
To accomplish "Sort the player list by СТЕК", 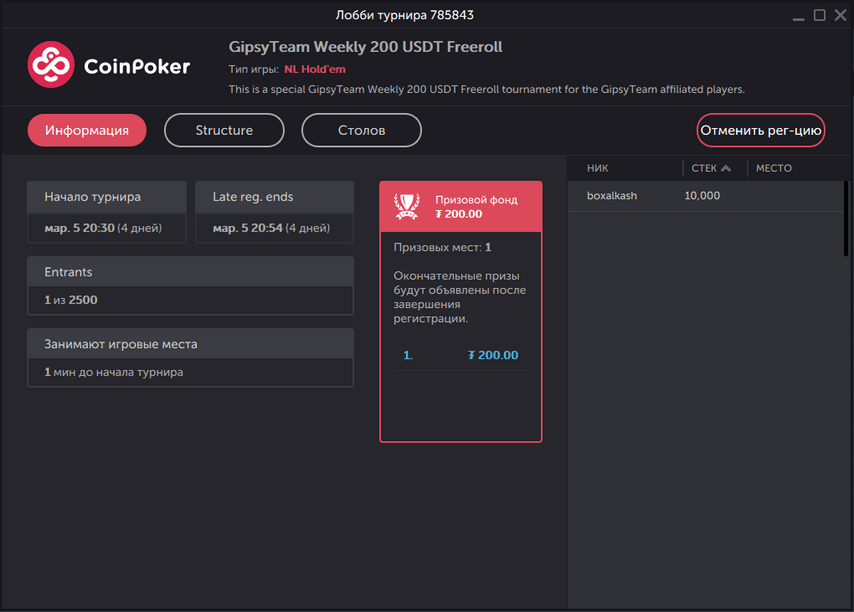I will point(704,168).
